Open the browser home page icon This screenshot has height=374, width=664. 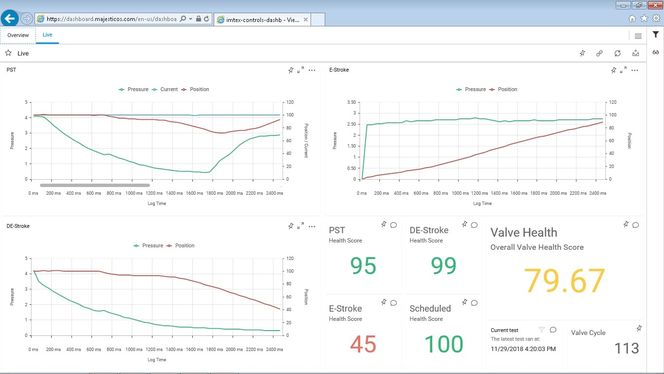[632, 18]
